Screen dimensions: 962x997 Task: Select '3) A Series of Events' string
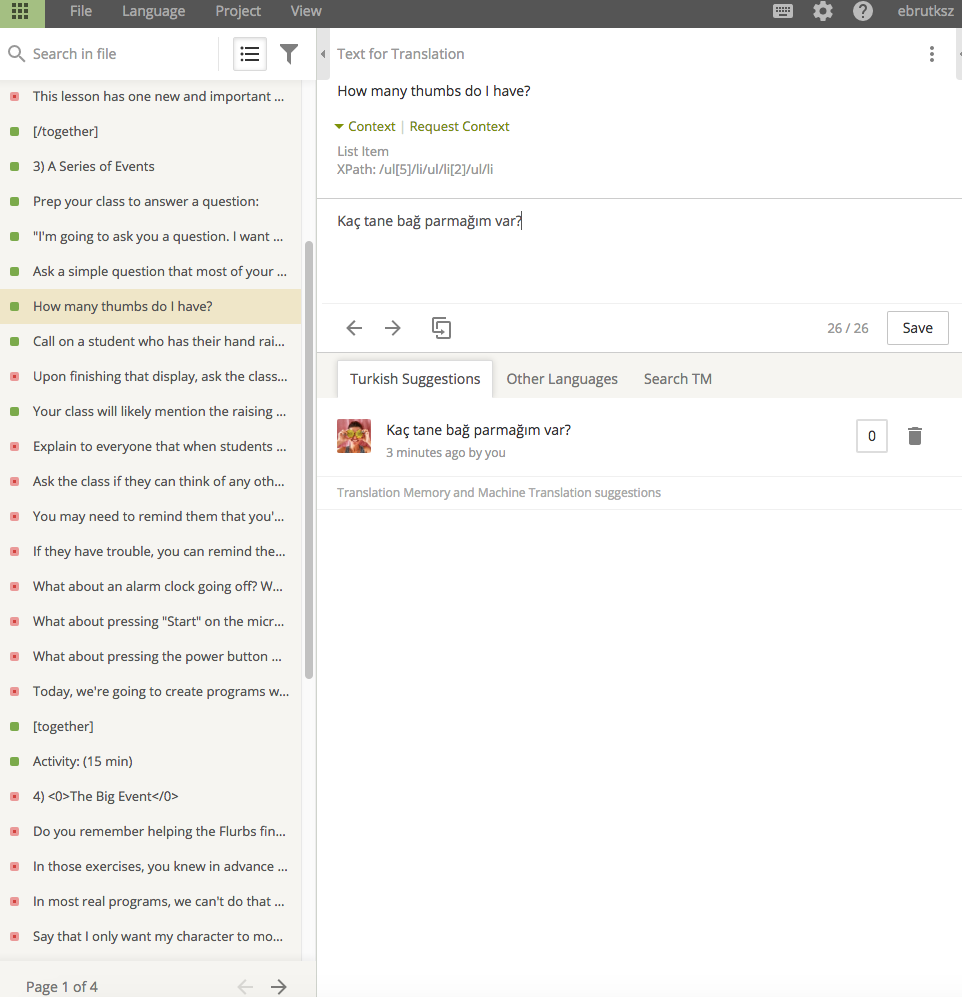pos(151,167)
